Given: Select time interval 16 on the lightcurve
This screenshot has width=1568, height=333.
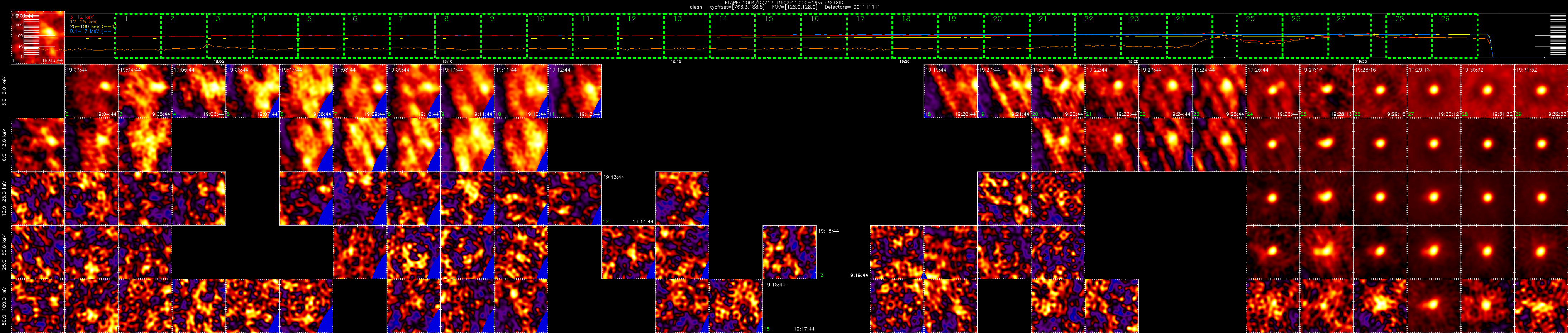Looking at the screenshot, I should [824, 36].
